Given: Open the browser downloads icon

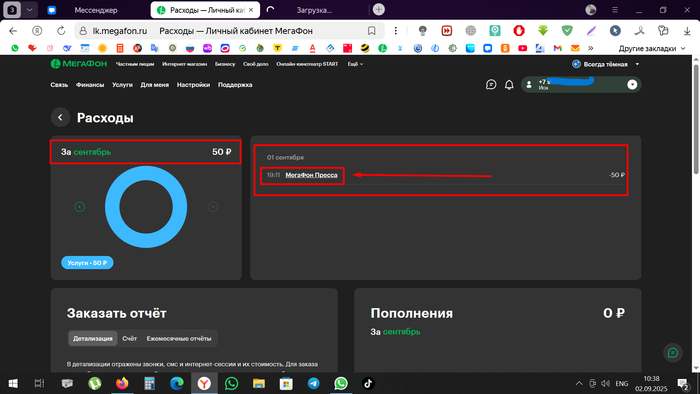Looking at the screenshot, I should click(x=687, y=31).
